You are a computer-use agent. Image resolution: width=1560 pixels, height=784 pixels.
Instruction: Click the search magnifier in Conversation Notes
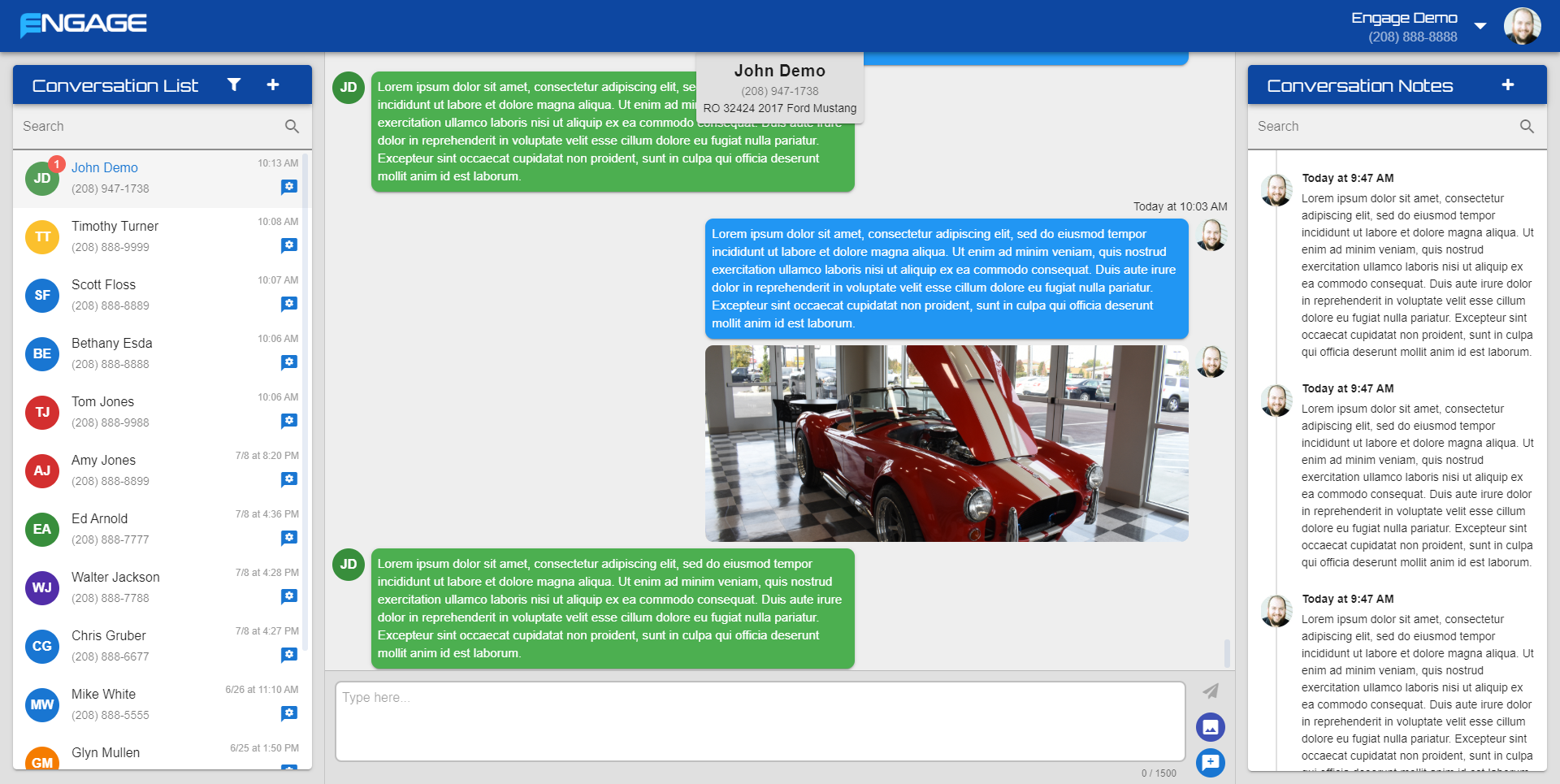click(x=1527, y=126)
